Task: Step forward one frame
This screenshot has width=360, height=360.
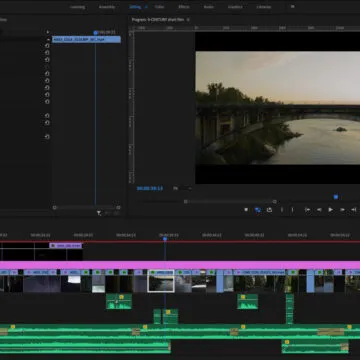Action: [x=342, y=210]
